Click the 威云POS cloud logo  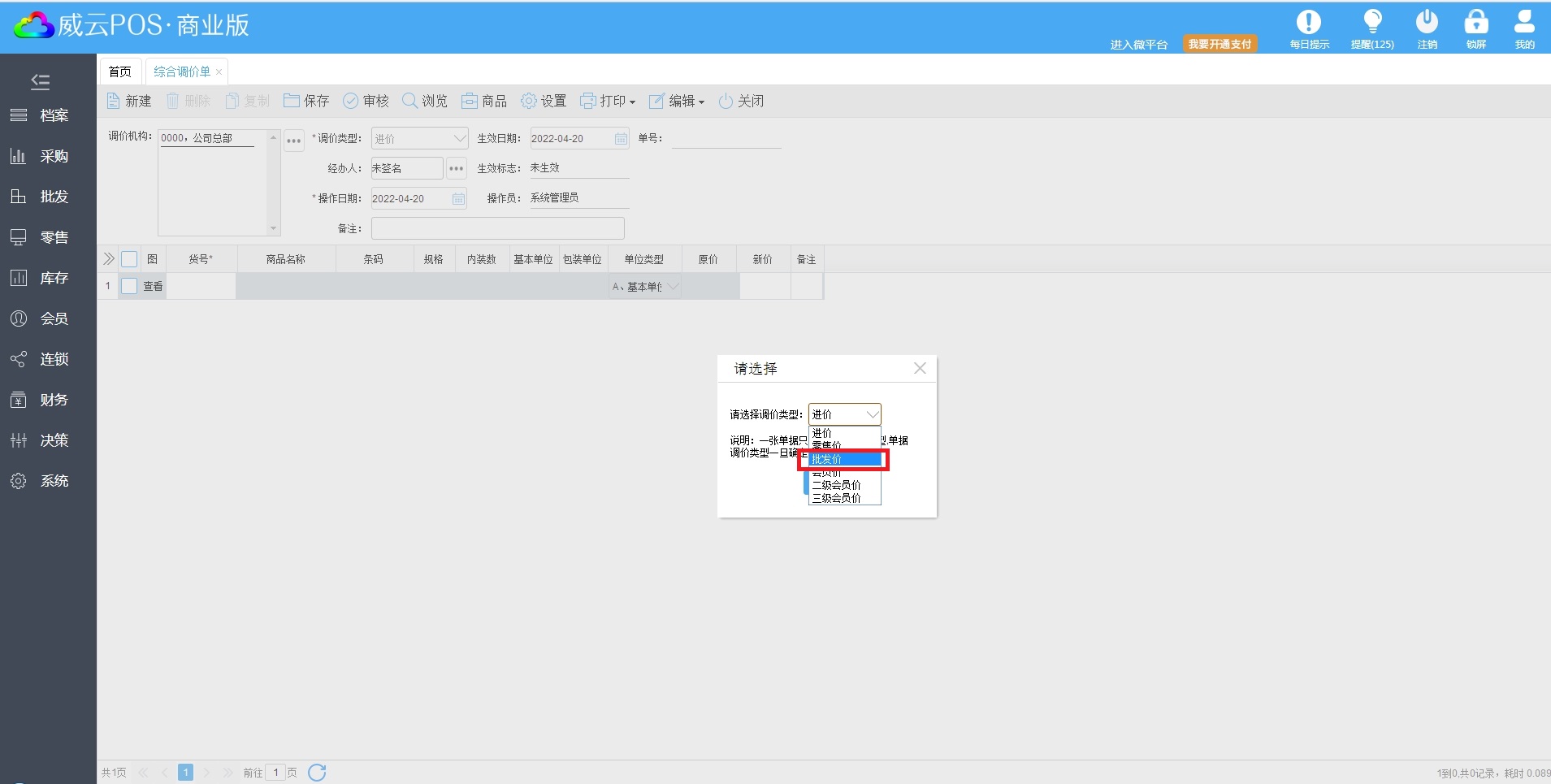(x=34, y=26)
